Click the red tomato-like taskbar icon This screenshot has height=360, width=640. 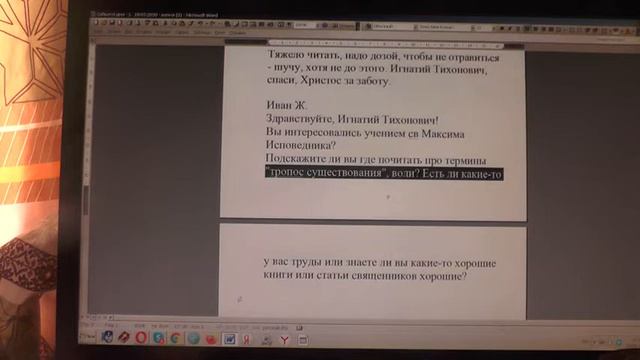[x=211, y=339]
